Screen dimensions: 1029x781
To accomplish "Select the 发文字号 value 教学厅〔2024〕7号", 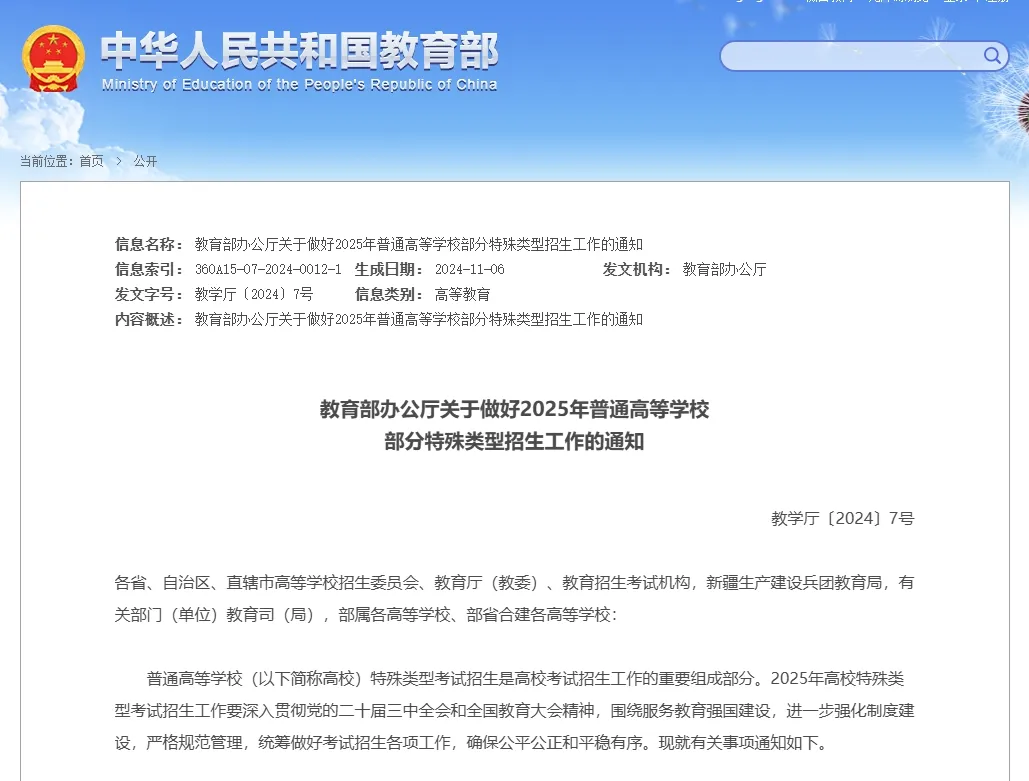I will 254,295.
